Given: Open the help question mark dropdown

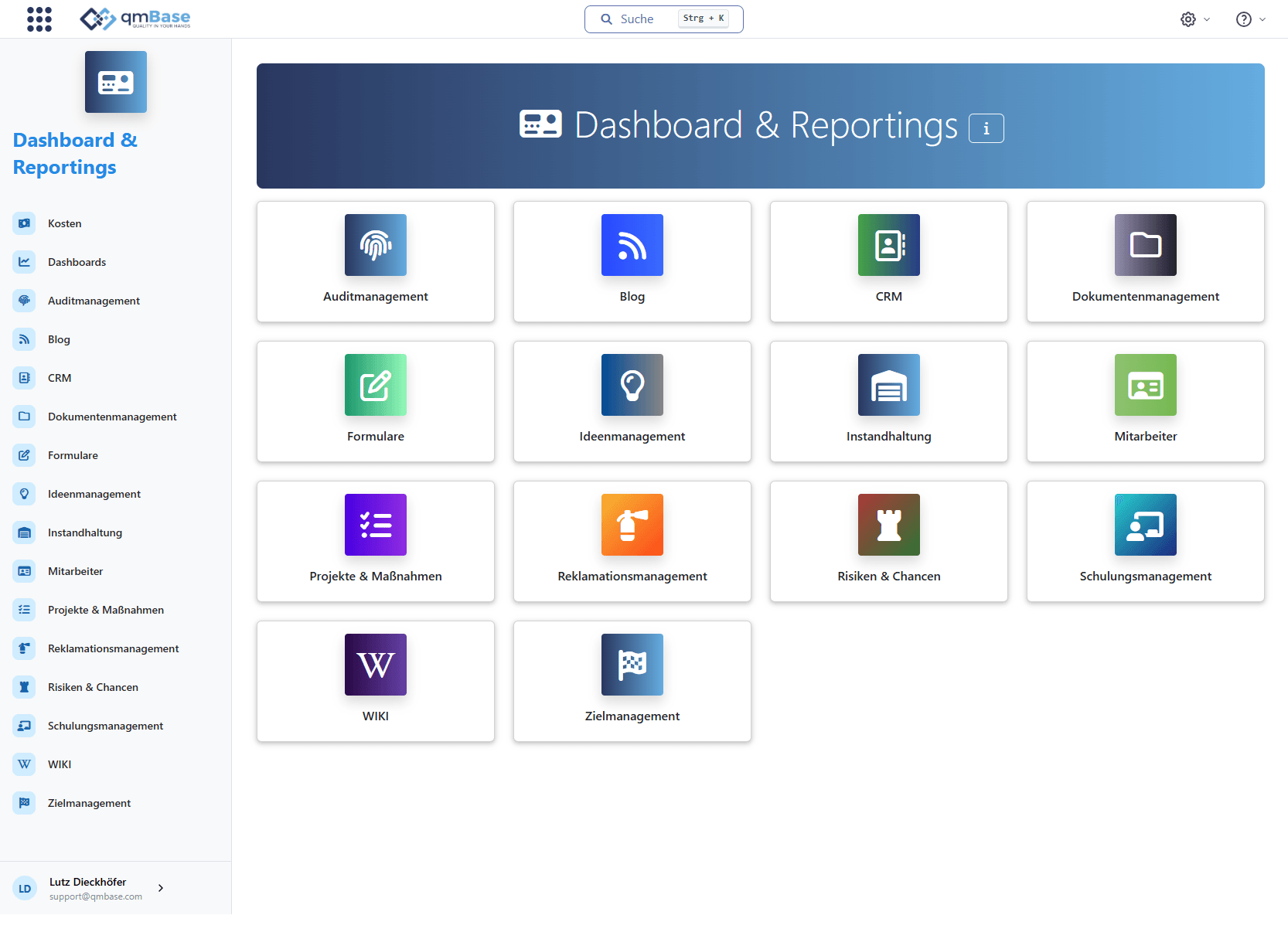Looking at the screenshot, I should tap(1250, 19).
